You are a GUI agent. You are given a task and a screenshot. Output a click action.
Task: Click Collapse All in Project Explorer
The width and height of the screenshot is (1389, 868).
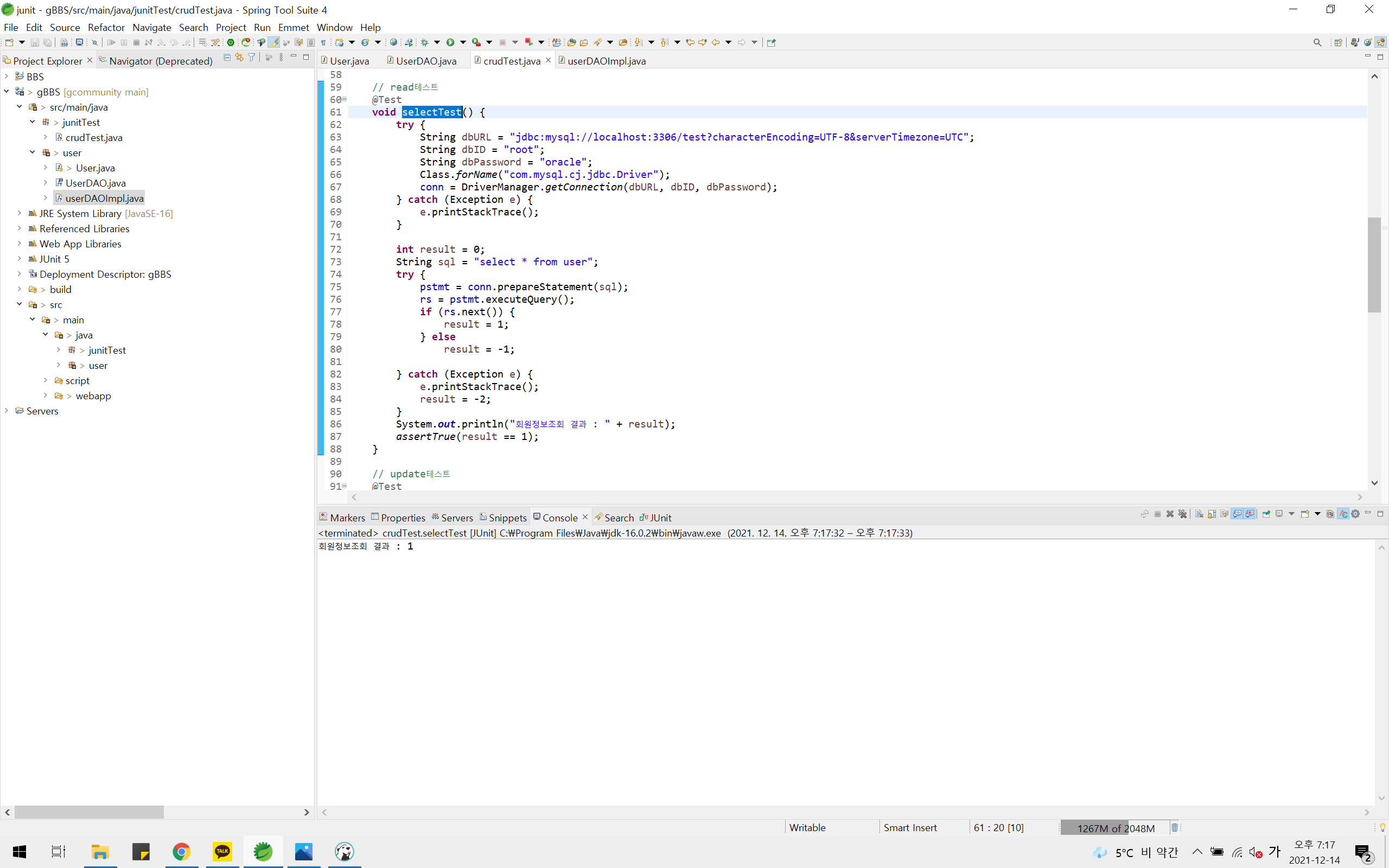point(227,58)
